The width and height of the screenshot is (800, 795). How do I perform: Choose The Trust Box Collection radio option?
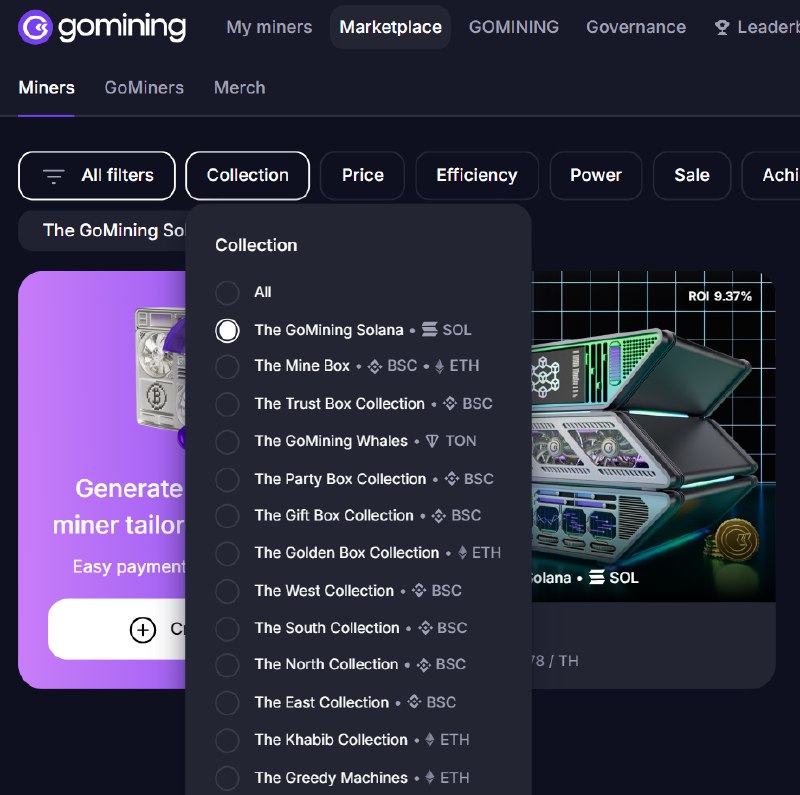pyautogui.click(x=227, y=404)
